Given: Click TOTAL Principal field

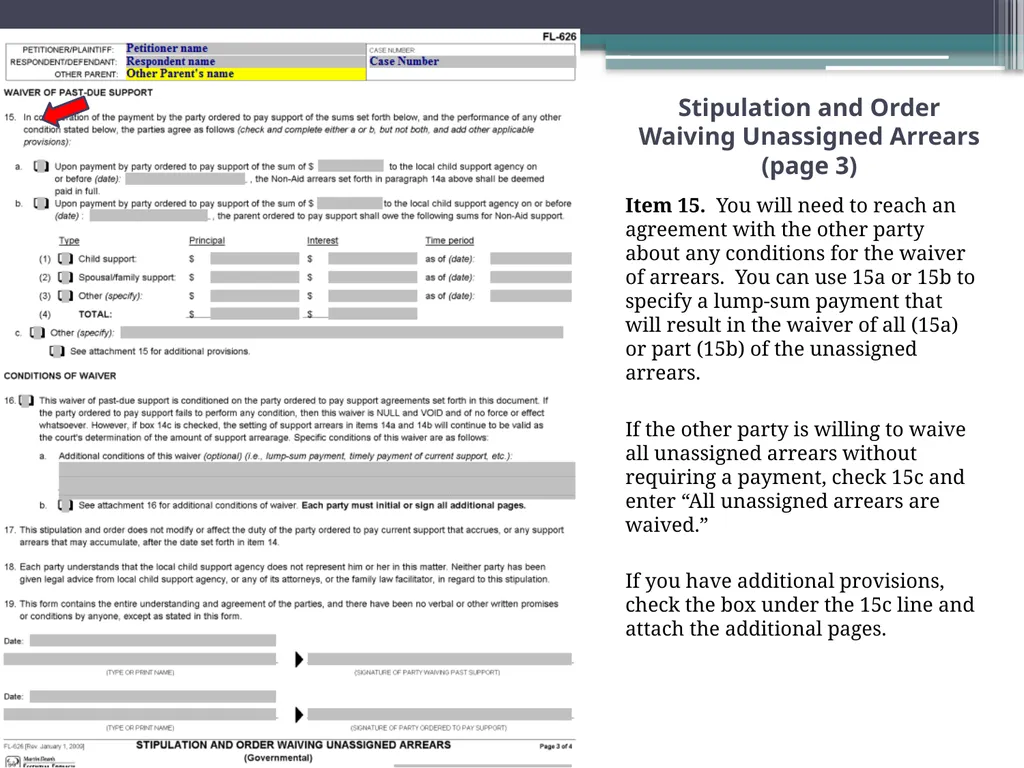Looking at the screenshot, I should tap(255, 314).
